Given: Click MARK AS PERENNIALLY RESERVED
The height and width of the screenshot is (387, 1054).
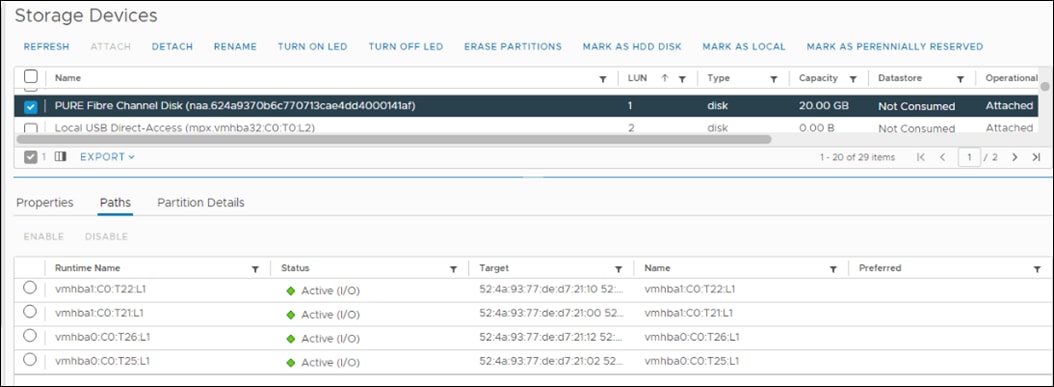Looking at the screenshot, I should point(895,46).
